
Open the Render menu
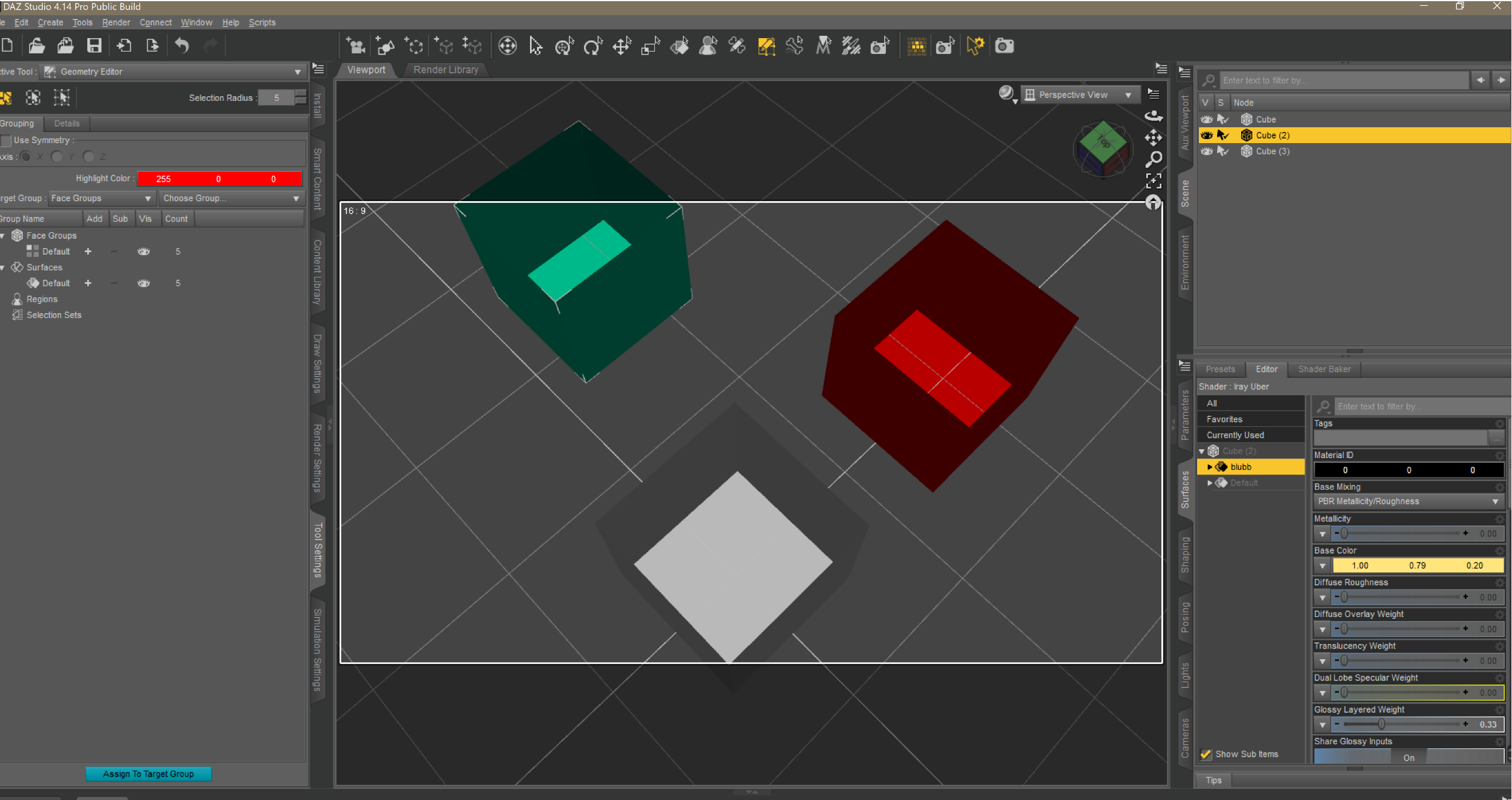(115, 22)
